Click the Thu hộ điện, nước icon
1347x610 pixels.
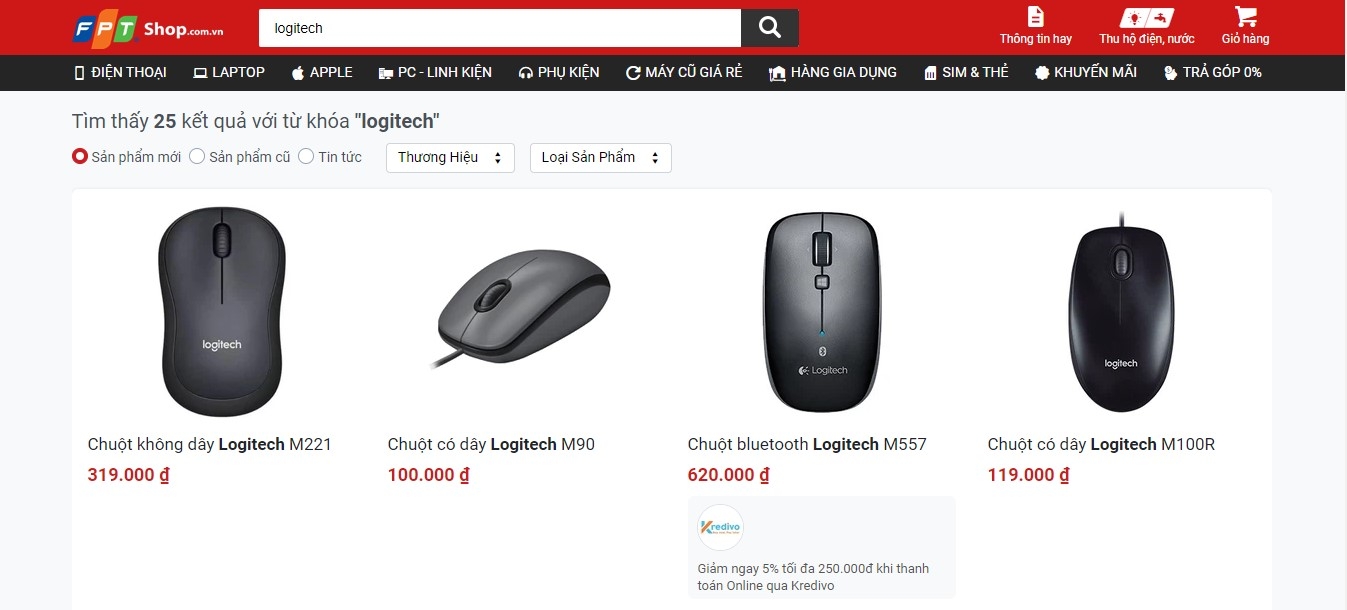[1145, 18]
